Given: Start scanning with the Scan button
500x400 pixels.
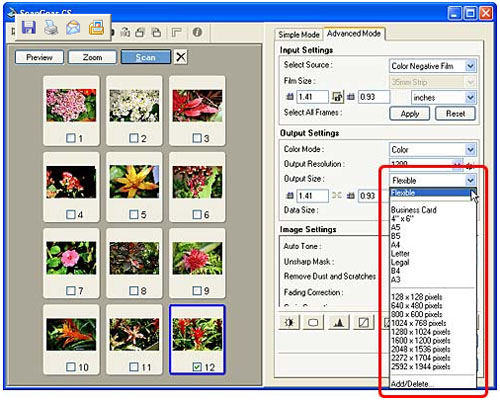Looking at the screenshot, I should click(x=146, y=57).
